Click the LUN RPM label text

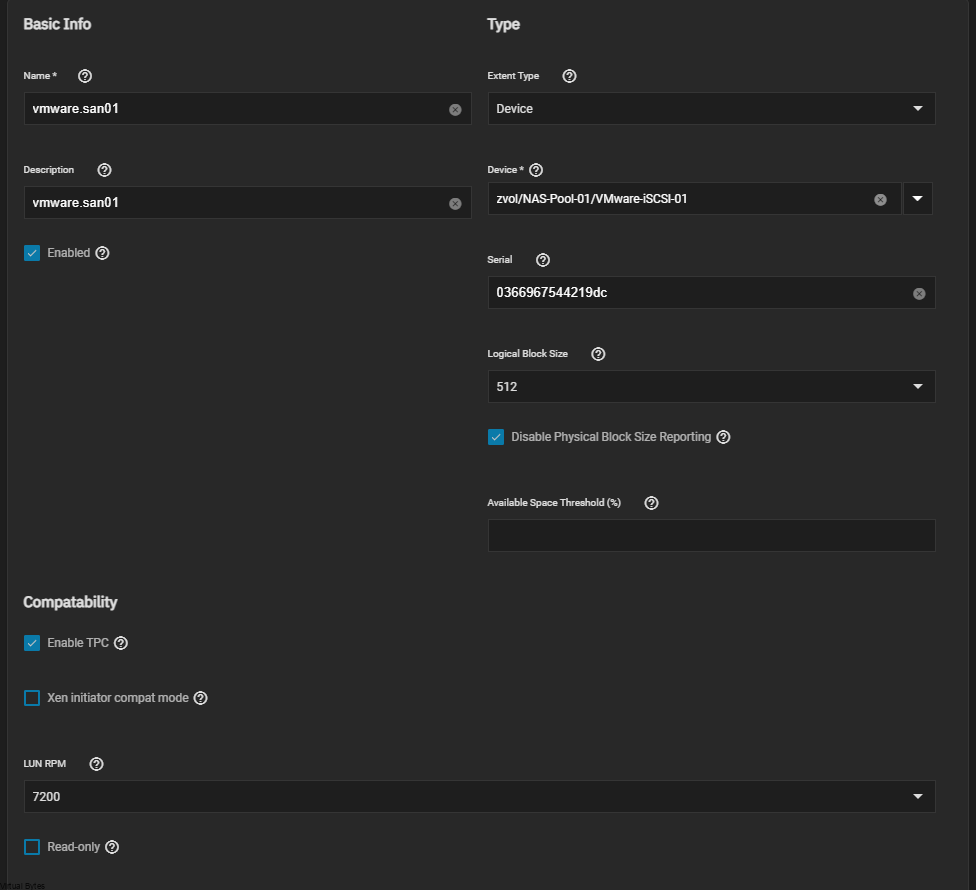tap(45, 764)
